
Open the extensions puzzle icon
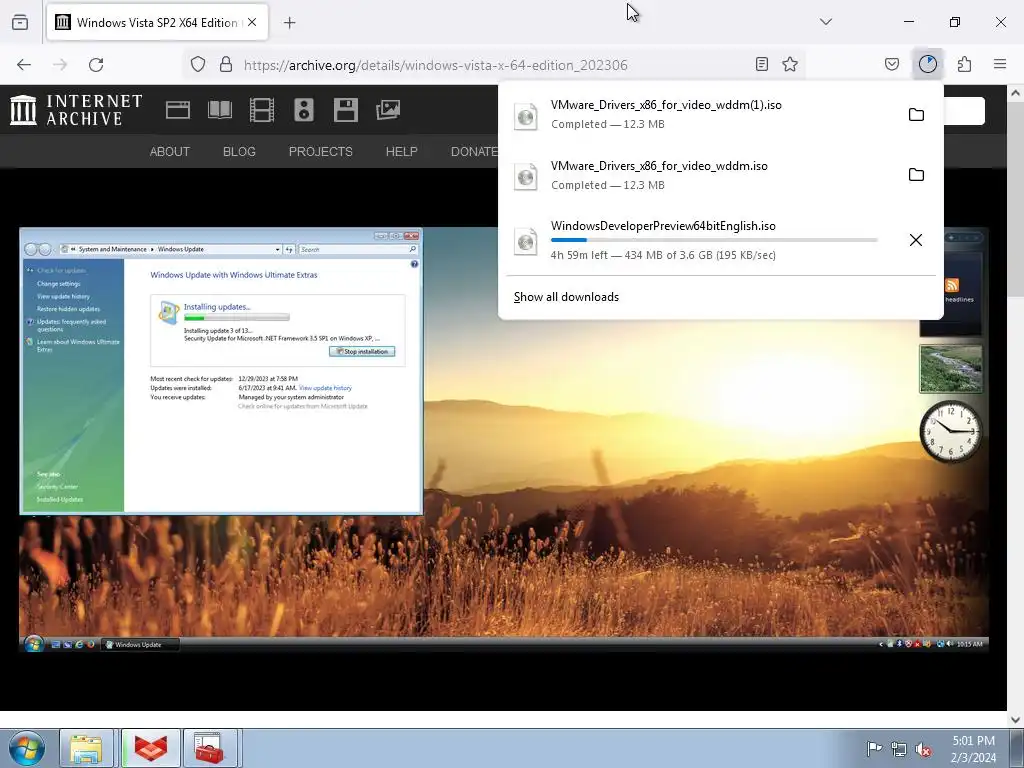point(965,64)
